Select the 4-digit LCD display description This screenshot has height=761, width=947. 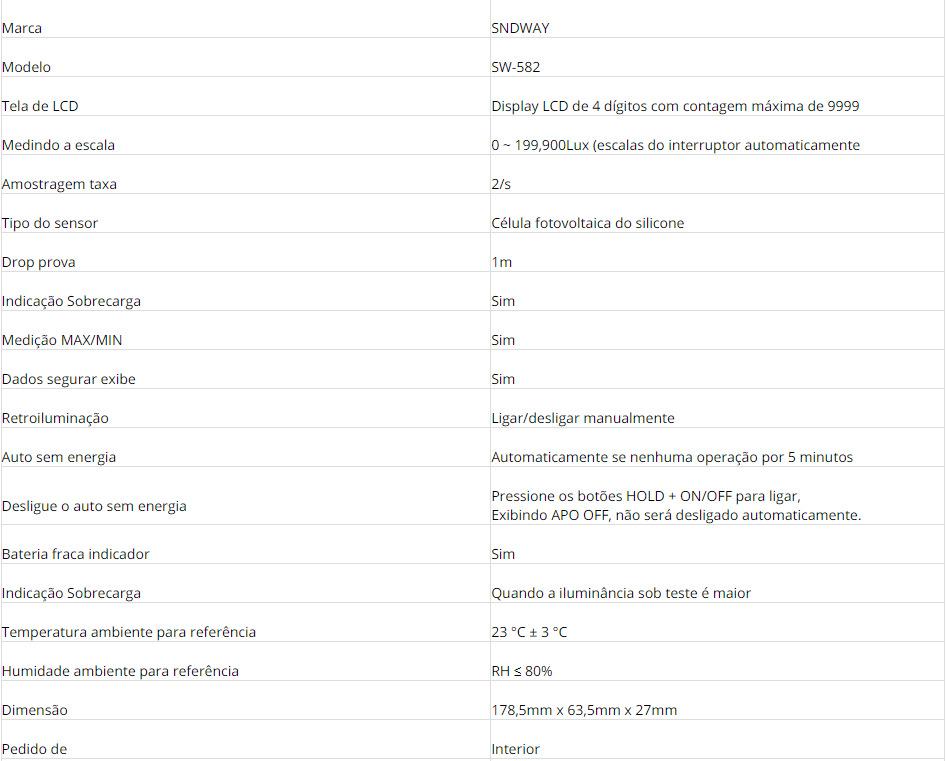coord(675,106)
